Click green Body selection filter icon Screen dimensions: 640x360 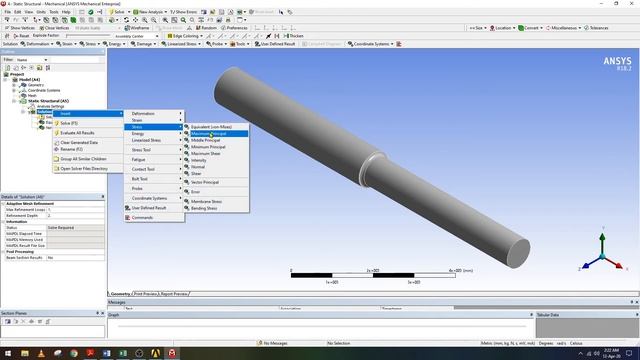tap(73, 20)
